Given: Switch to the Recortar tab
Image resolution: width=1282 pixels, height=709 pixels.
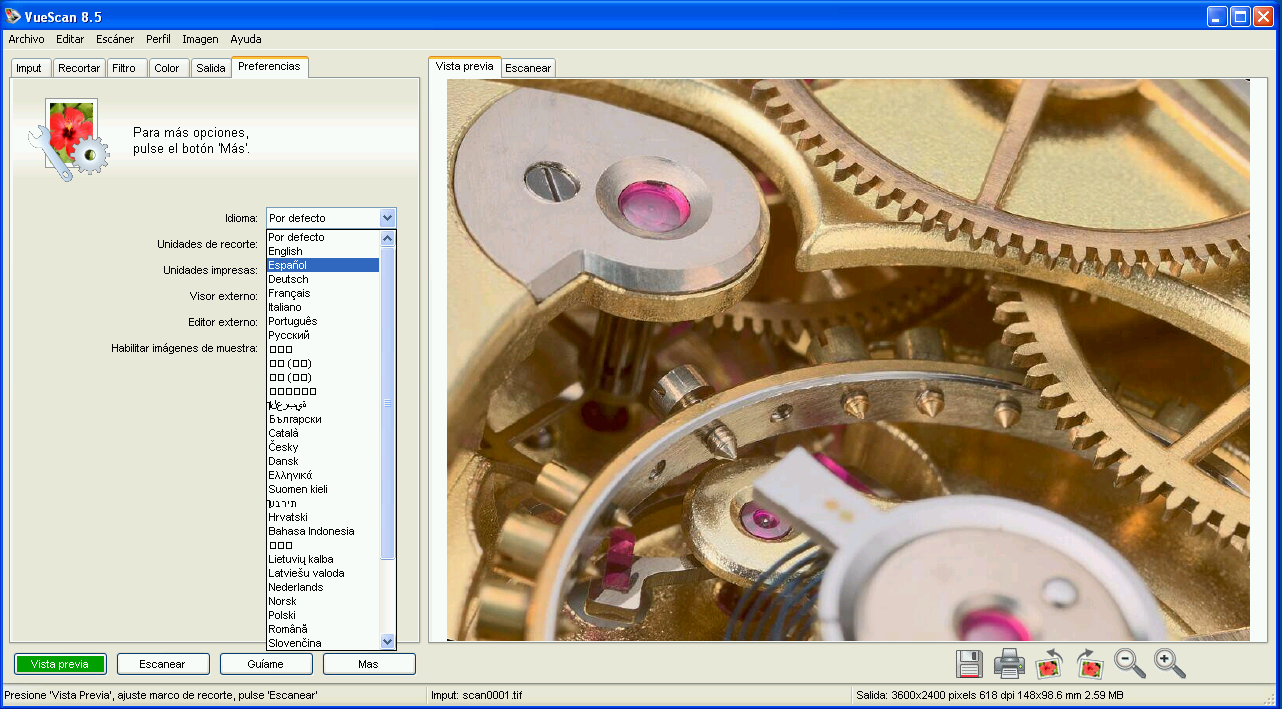Looking at the screenshot, I should 79,68.
